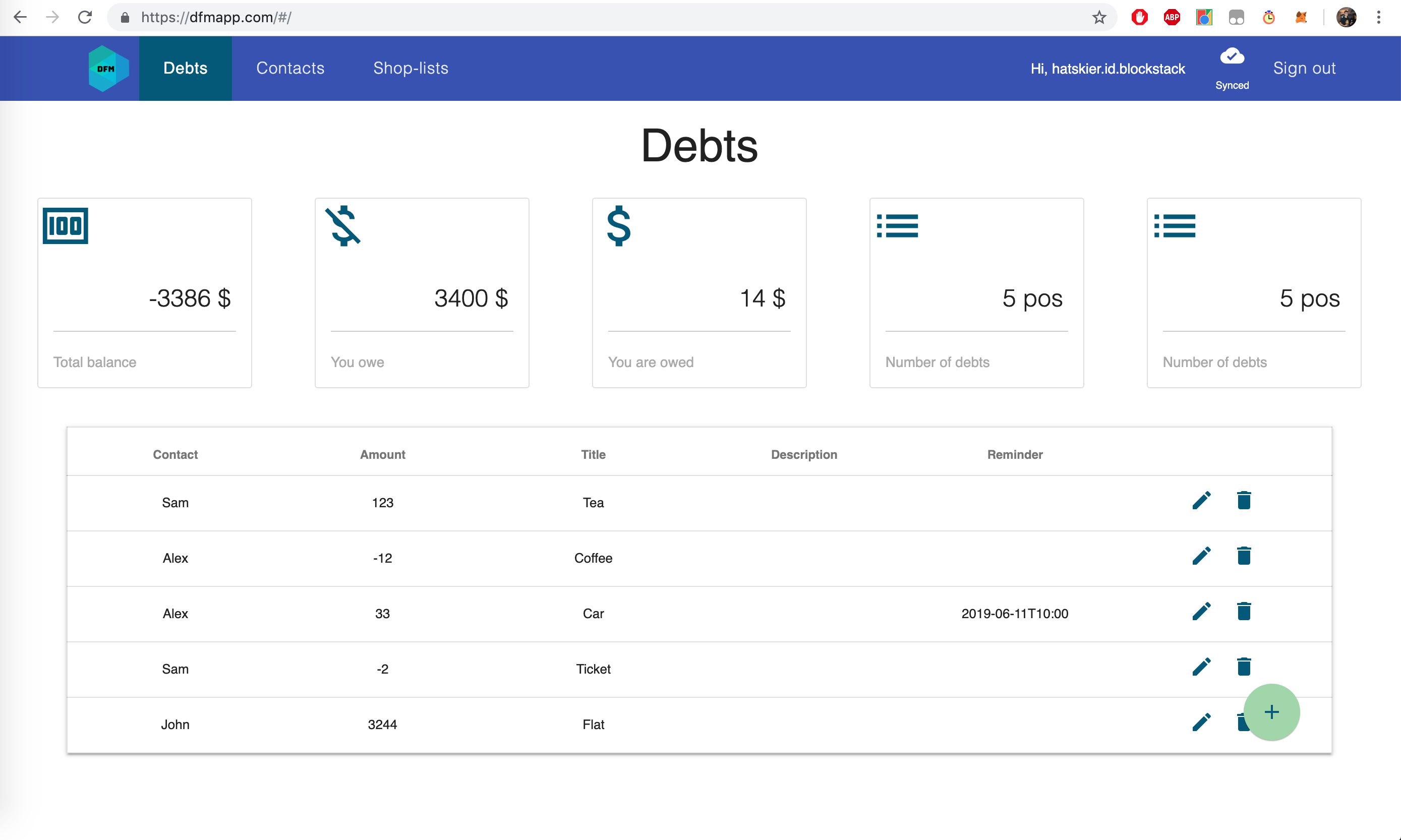Open the Total balance card
This screenshot has height=840, width=1401.
point(144,292)
